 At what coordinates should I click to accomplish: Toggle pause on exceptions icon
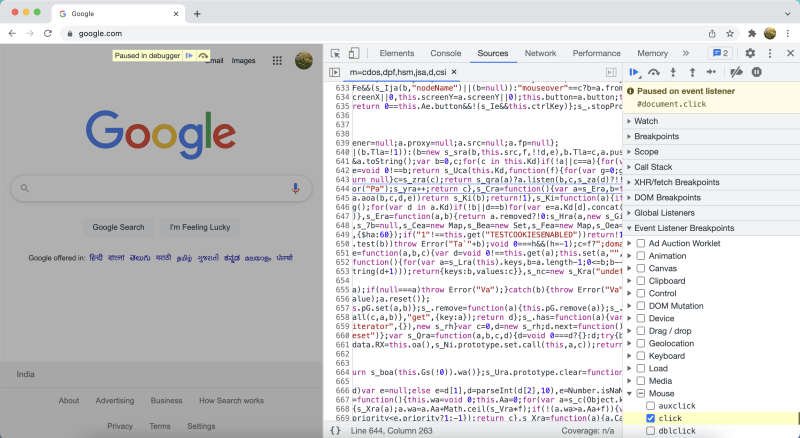(x=757, y=72)
